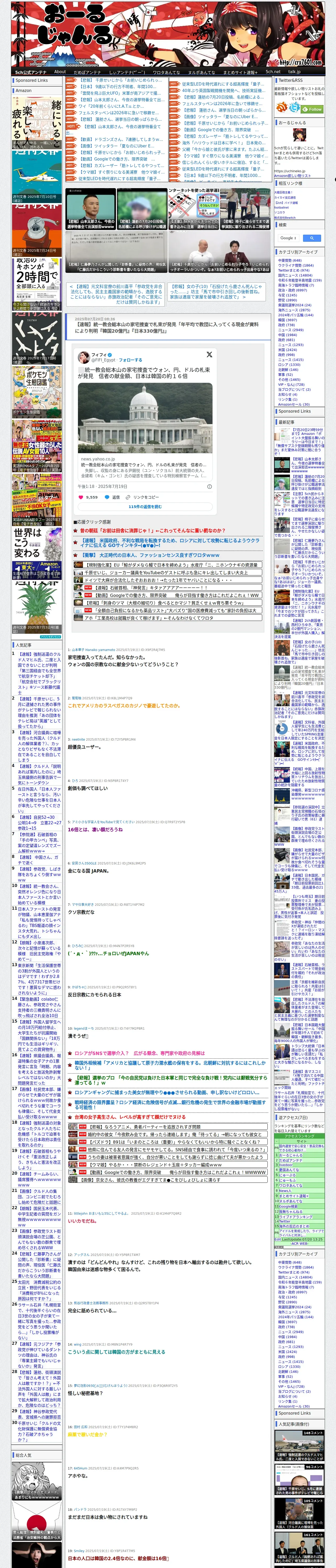This screenshot has height=1568, width=336.
Task: Open headline ドラゴンズさん、7連勝してしまう
Action: 120,139
